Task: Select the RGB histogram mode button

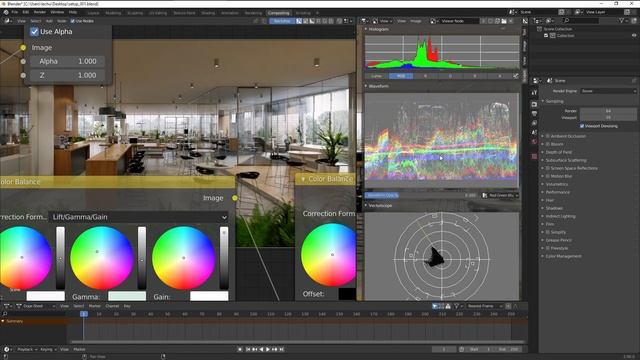Action: [401, 76]
